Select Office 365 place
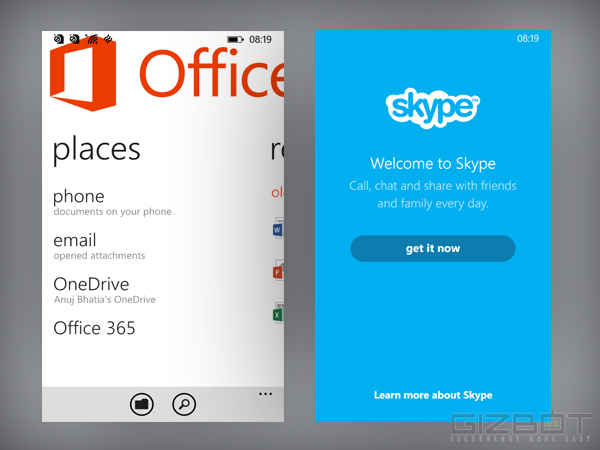The height and width of the screenshot is (450, 600). 94,328
